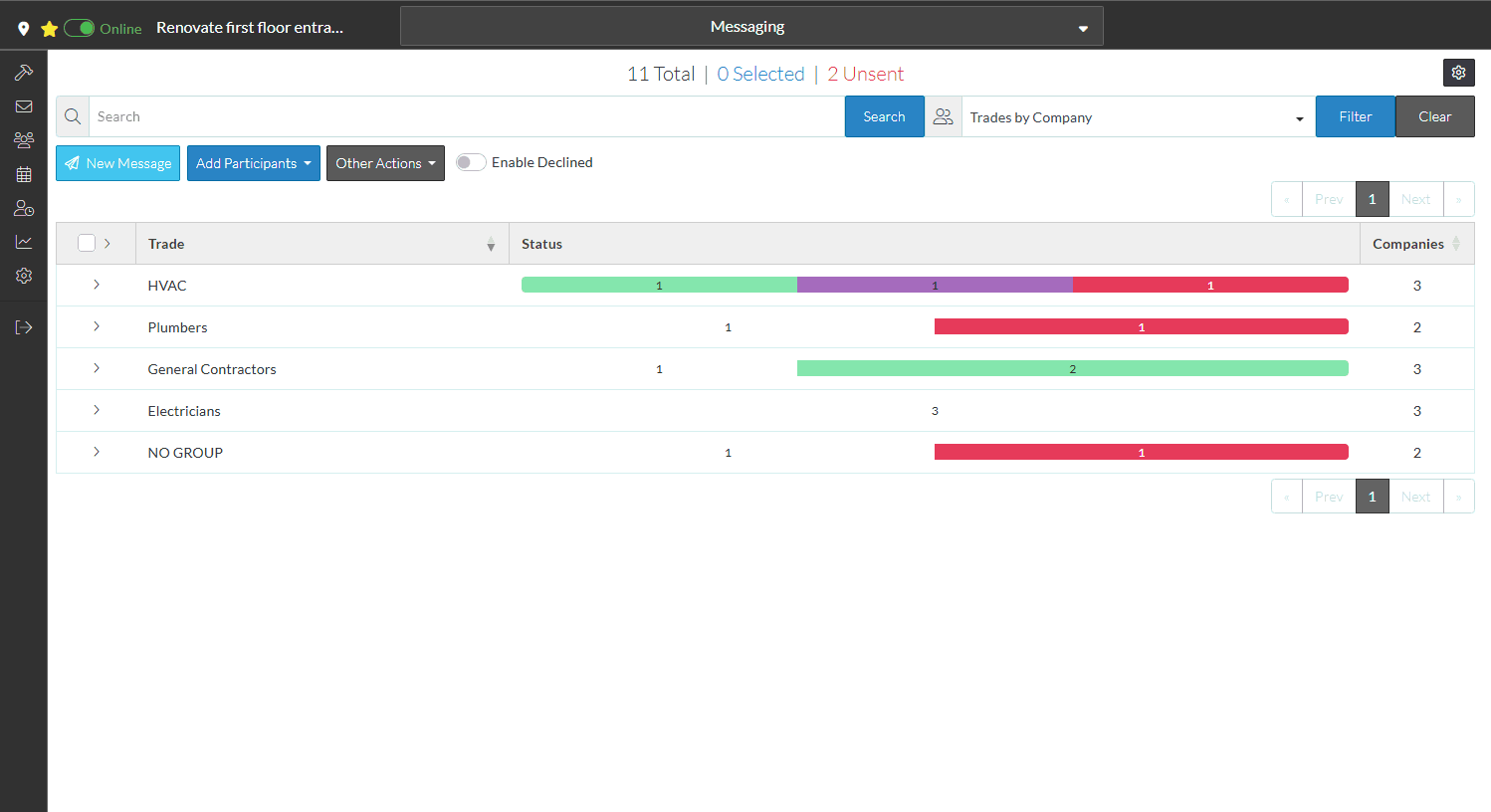Click Prev in top pagination
Image resolution: width=1491 pixels, height=812 pixels.
pyautogui.click(x=1329, y=199)
